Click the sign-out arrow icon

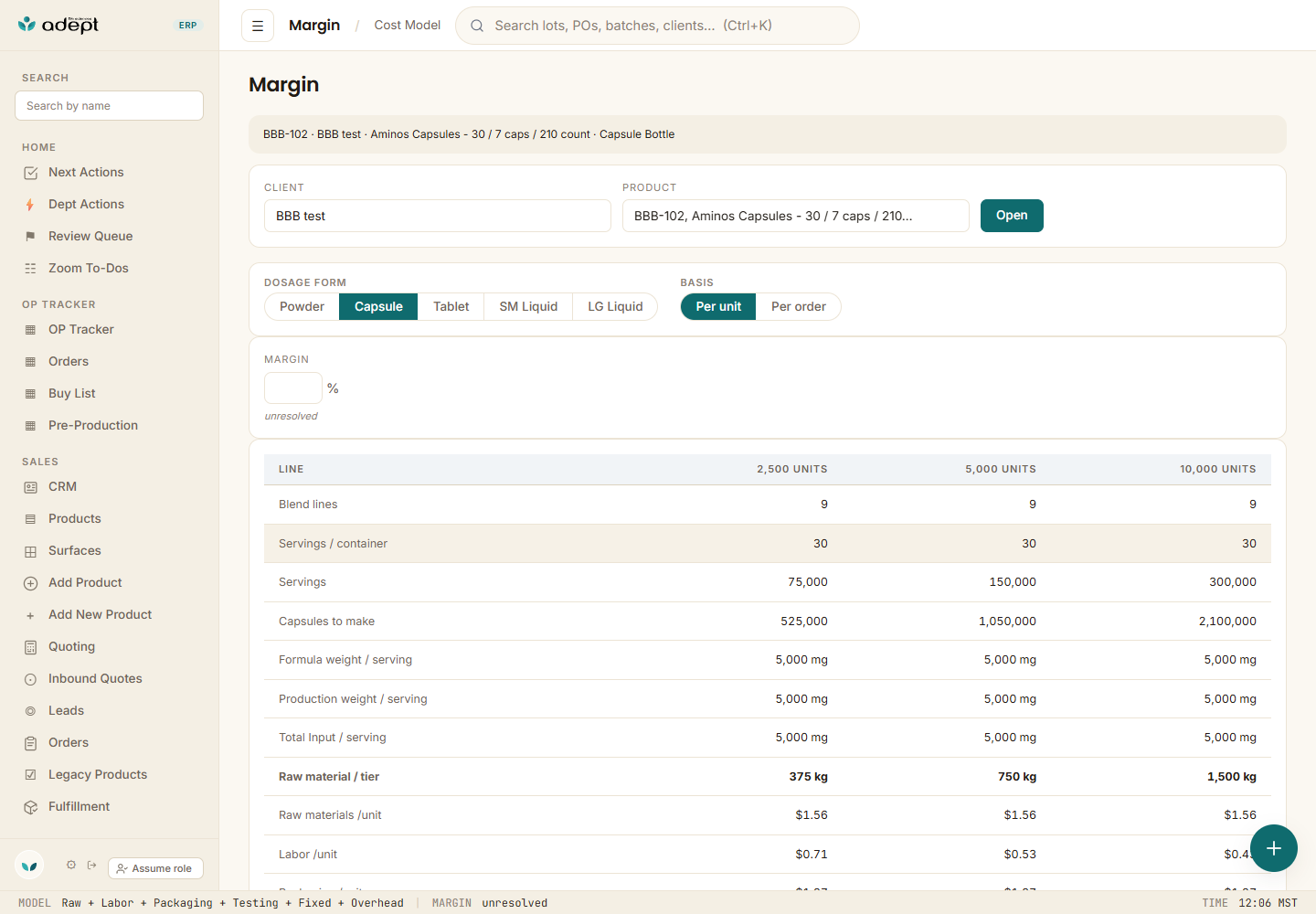click(91, 865)
